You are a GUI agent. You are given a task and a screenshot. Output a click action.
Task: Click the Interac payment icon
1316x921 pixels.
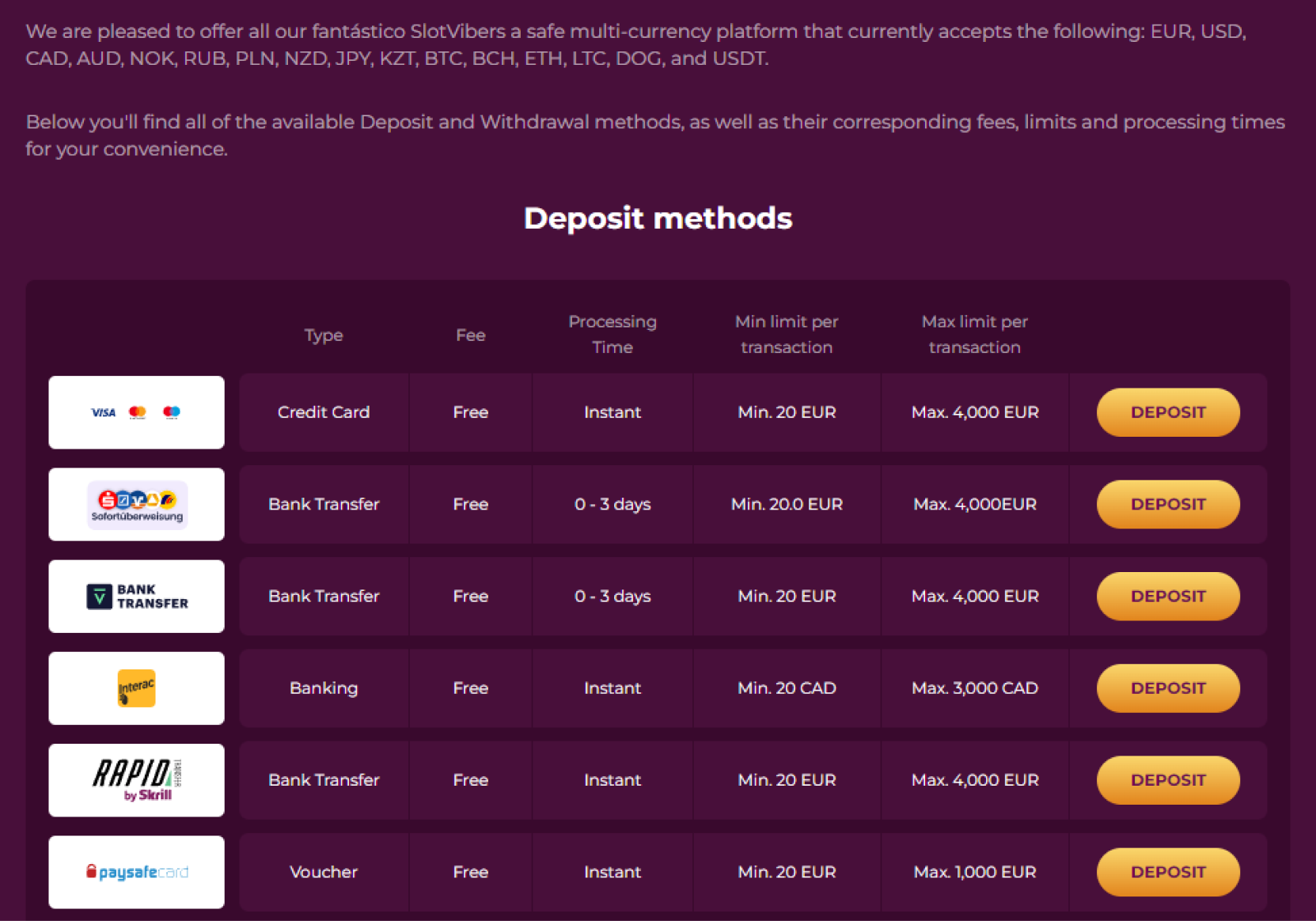136,688
